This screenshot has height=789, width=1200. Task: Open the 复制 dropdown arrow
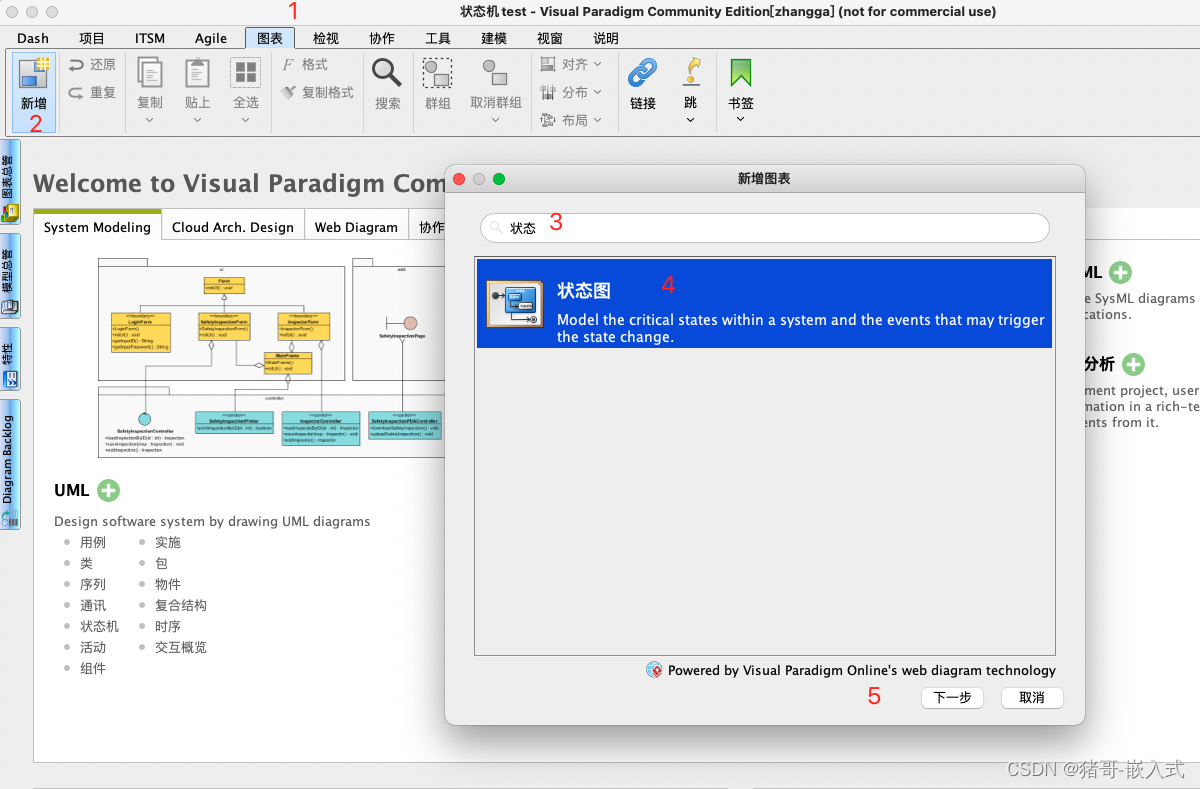150,120
